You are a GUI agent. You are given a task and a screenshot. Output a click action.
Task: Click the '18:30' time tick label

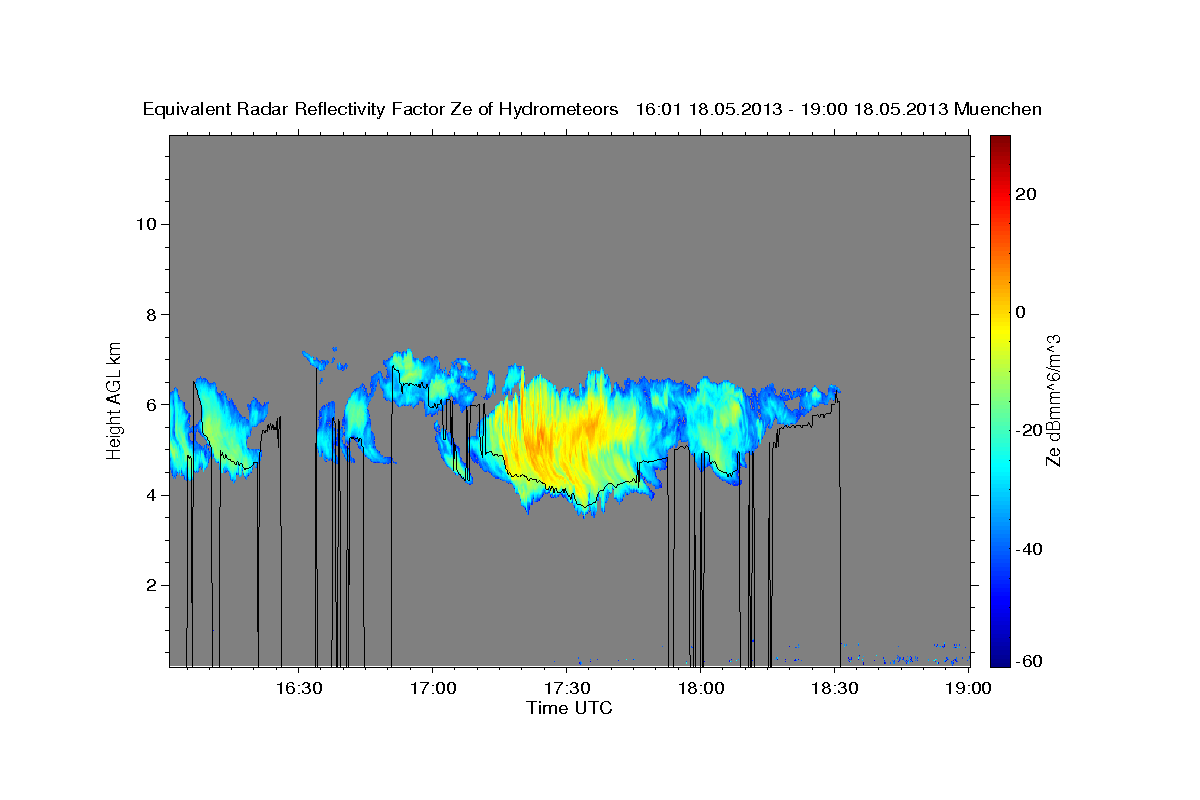(x=836, y=688)
